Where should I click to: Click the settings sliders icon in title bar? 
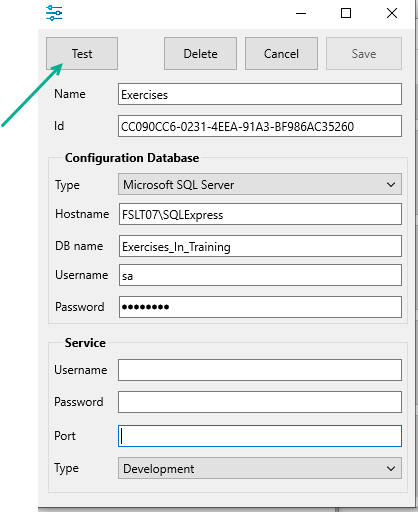pyautogui.click(x=54, y=13)
